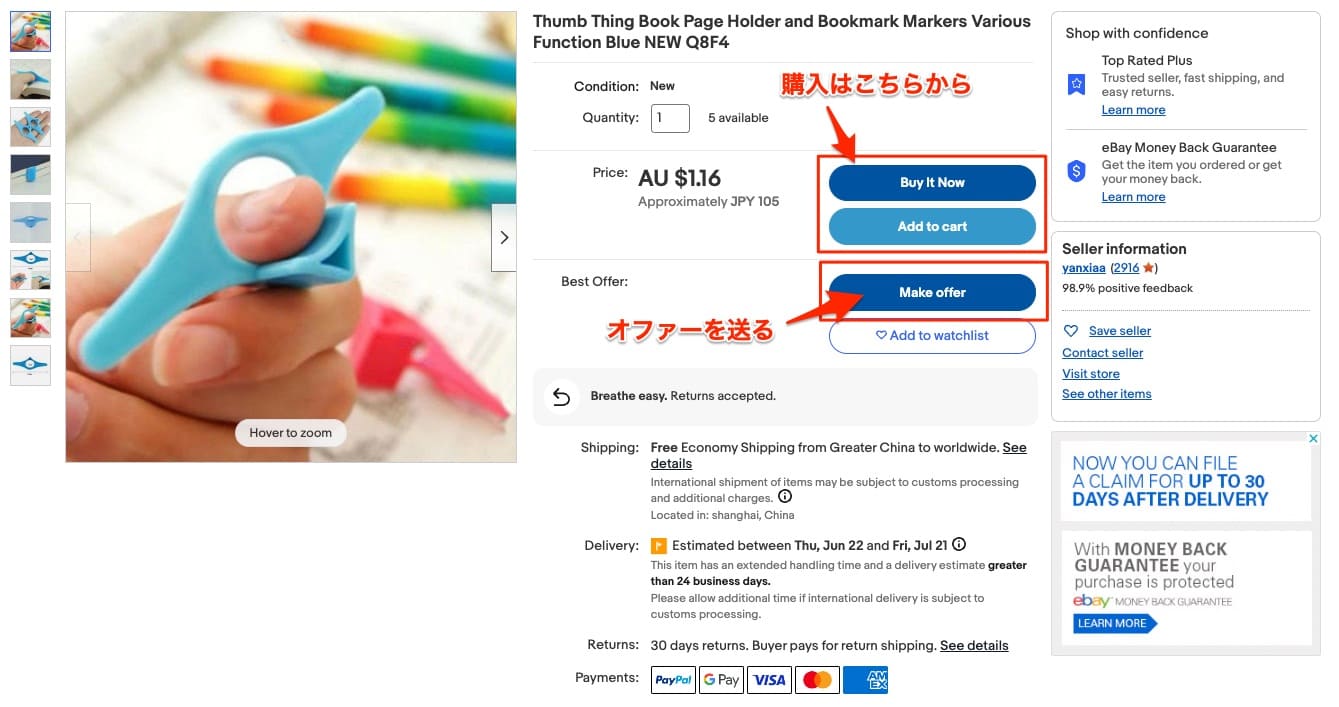This screenshot has width=1339, height=707.
Task: Click the returns accepted arrow icon
Action: point(561,397)
